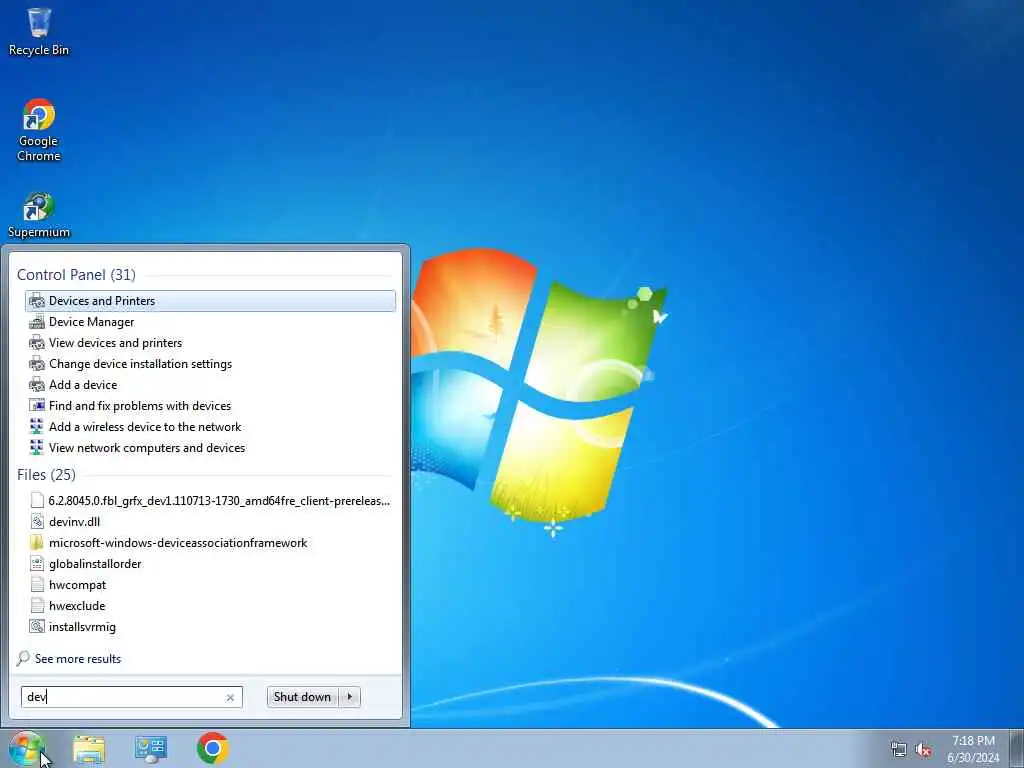Open the Device Manager result
This screenshot has height=768, width=1024.
coord(210,322)
